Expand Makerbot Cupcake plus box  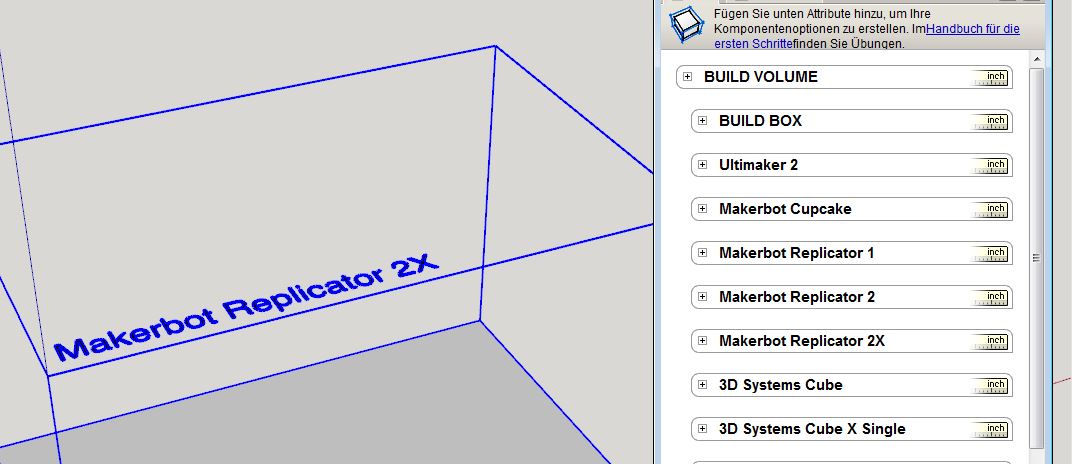tap(702, 209)
